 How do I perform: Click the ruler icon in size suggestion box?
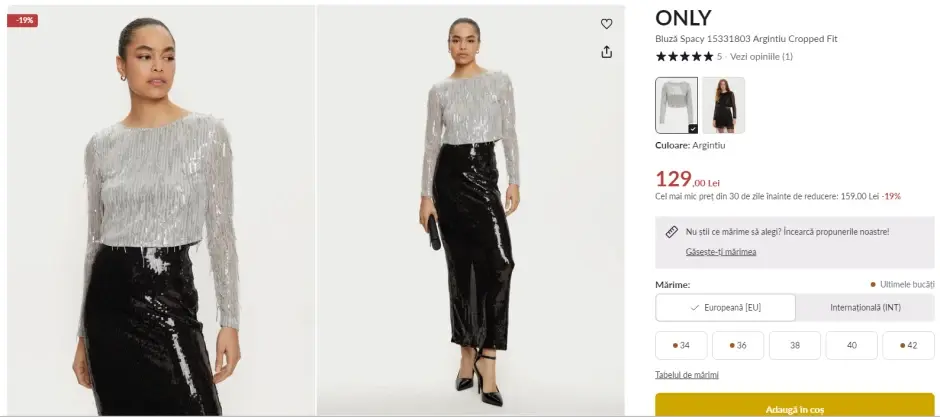[x=672, y=232]
